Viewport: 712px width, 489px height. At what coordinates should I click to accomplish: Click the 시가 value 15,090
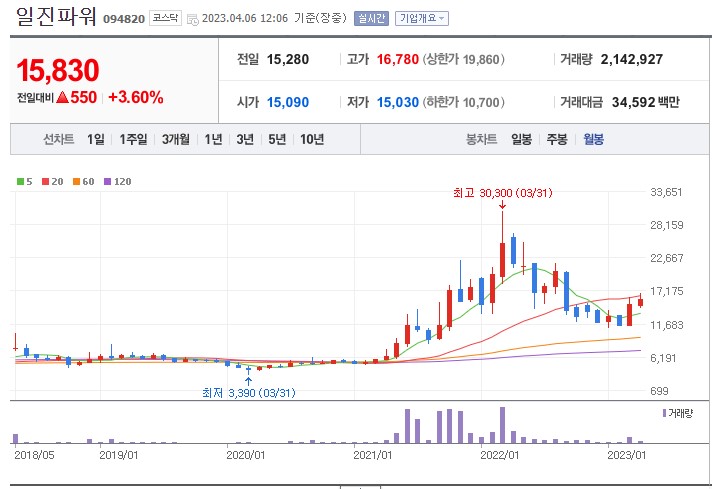click(x=288, y=102)
